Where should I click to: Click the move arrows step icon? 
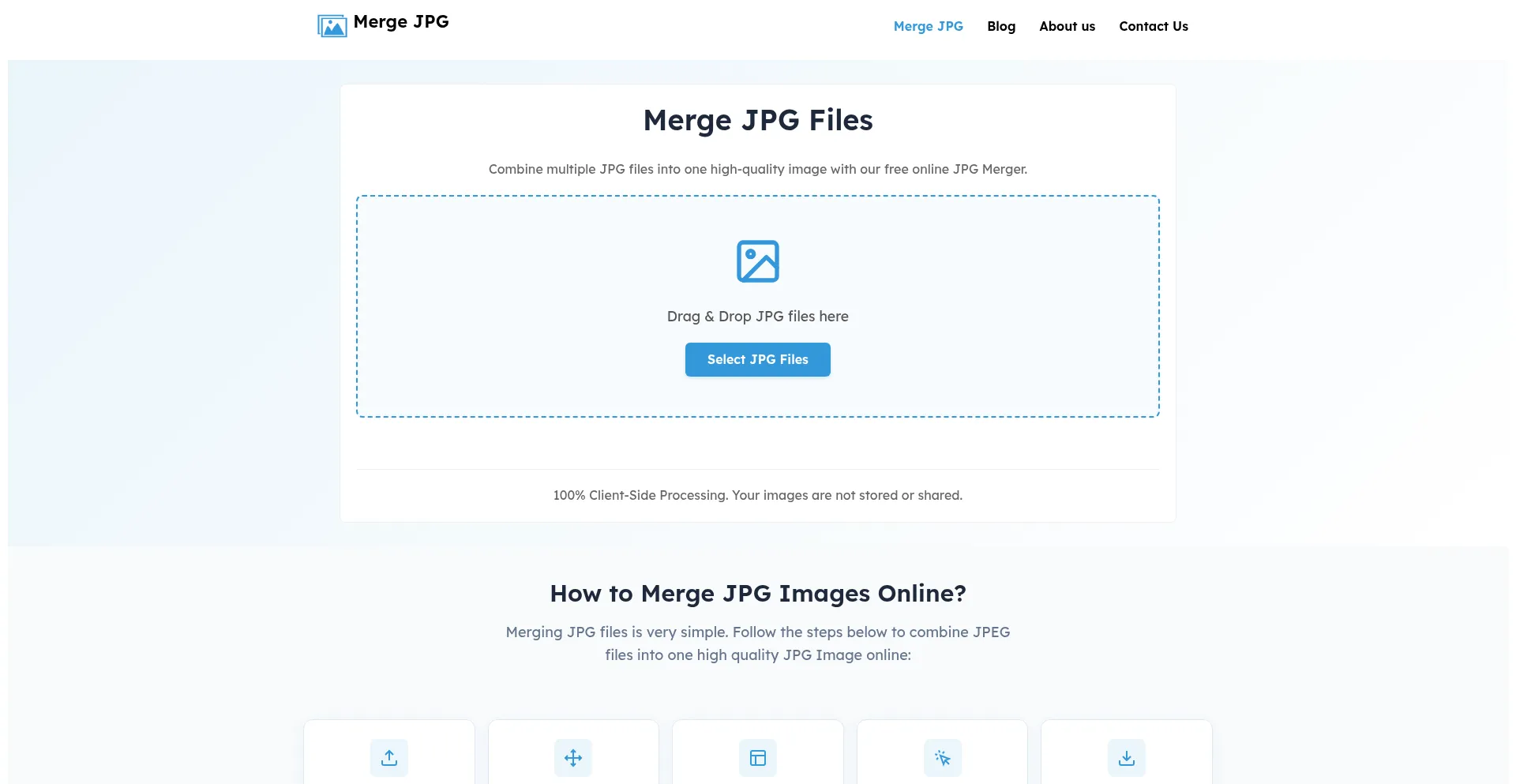point(573,758)
